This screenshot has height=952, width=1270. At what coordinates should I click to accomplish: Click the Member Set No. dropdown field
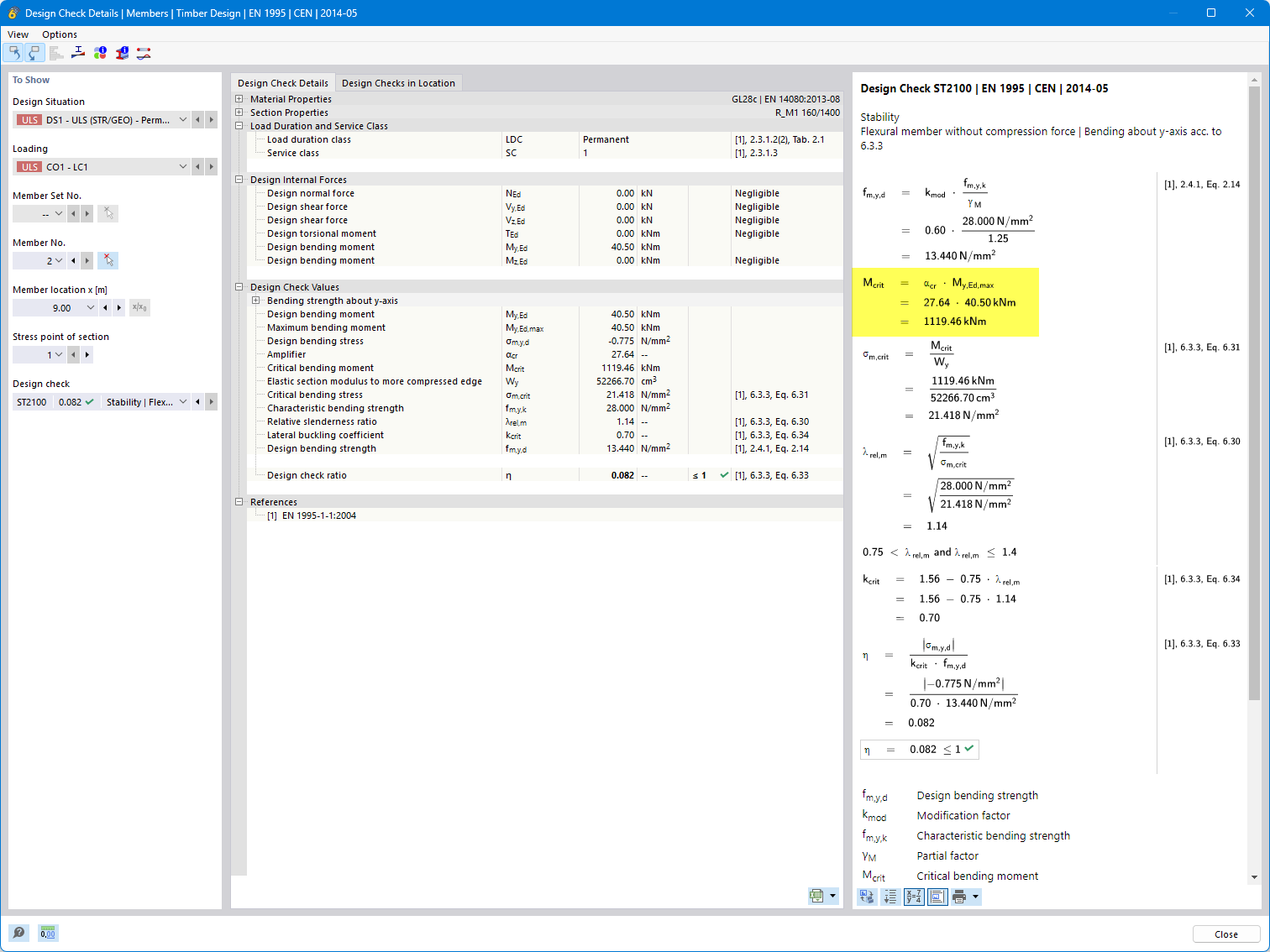pos(39,214)
